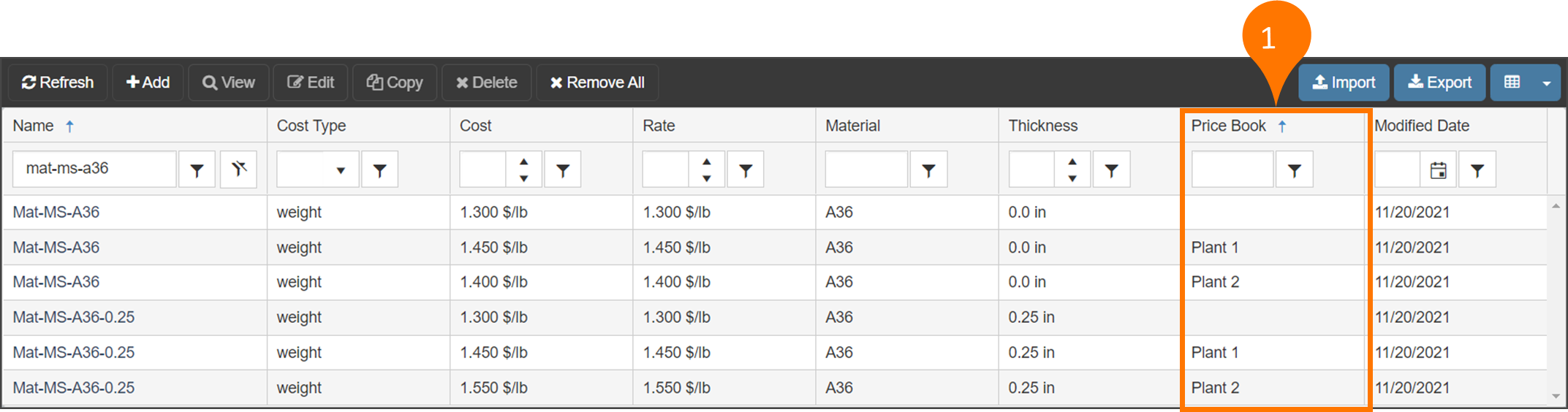Clear the Name filter with crossed funnel icon
Viewport: 1568px width, 412px height.
tap(238, 170)
